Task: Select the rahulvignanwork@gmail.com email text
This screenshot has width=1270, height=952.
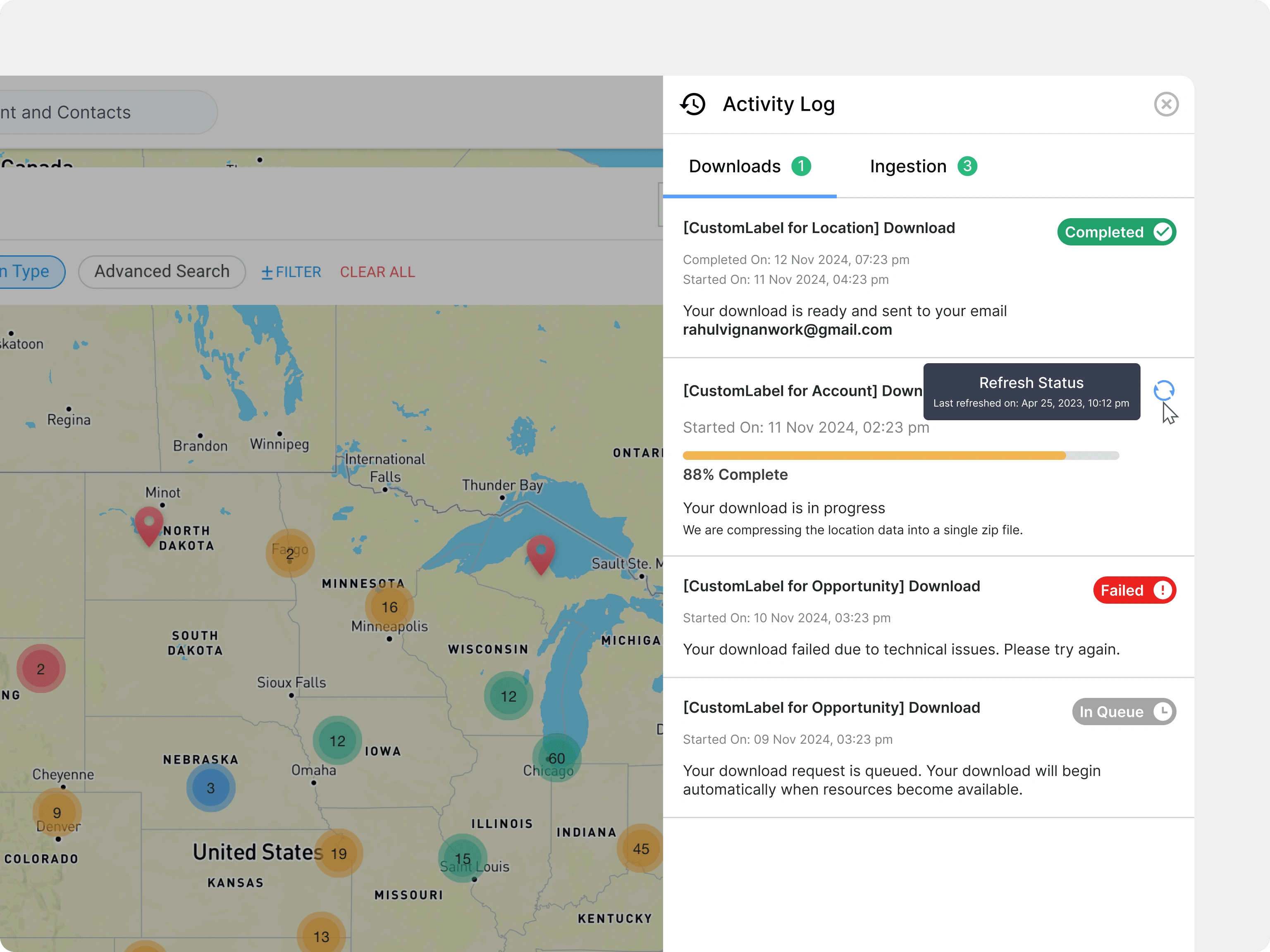Action: [x=787, y=330]
